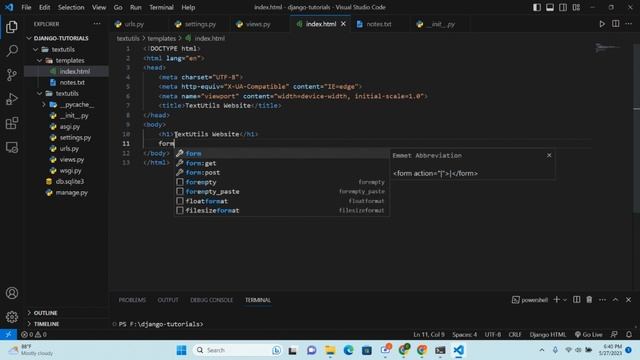Open Windows Start menu
640x360 pixels.
click(x=182, y=350)
